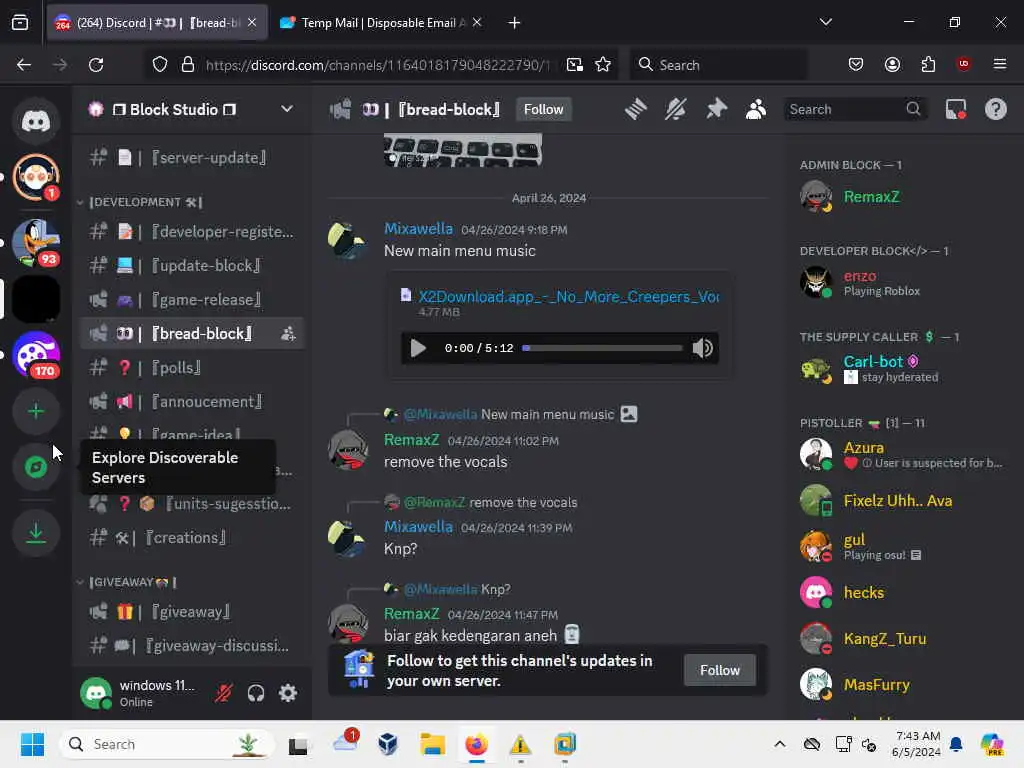Image resolution: width=1024 pixels, height=768 pixels.
Task: Click Windows taskbar search box
Action: click(167, 744)
